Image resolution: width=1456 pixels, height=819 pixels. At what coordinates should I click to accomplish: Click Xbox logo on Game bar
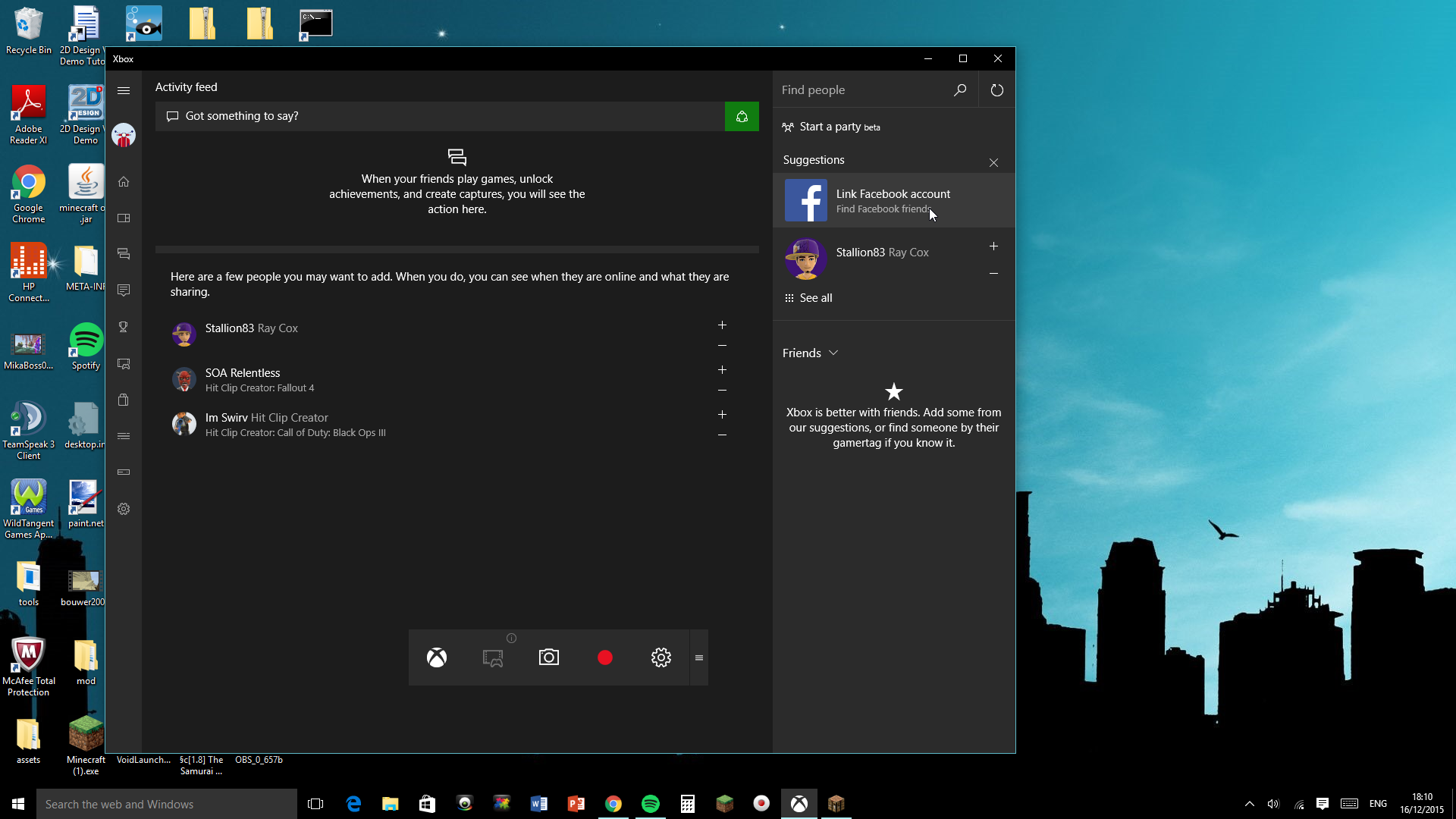pos(437,657)
